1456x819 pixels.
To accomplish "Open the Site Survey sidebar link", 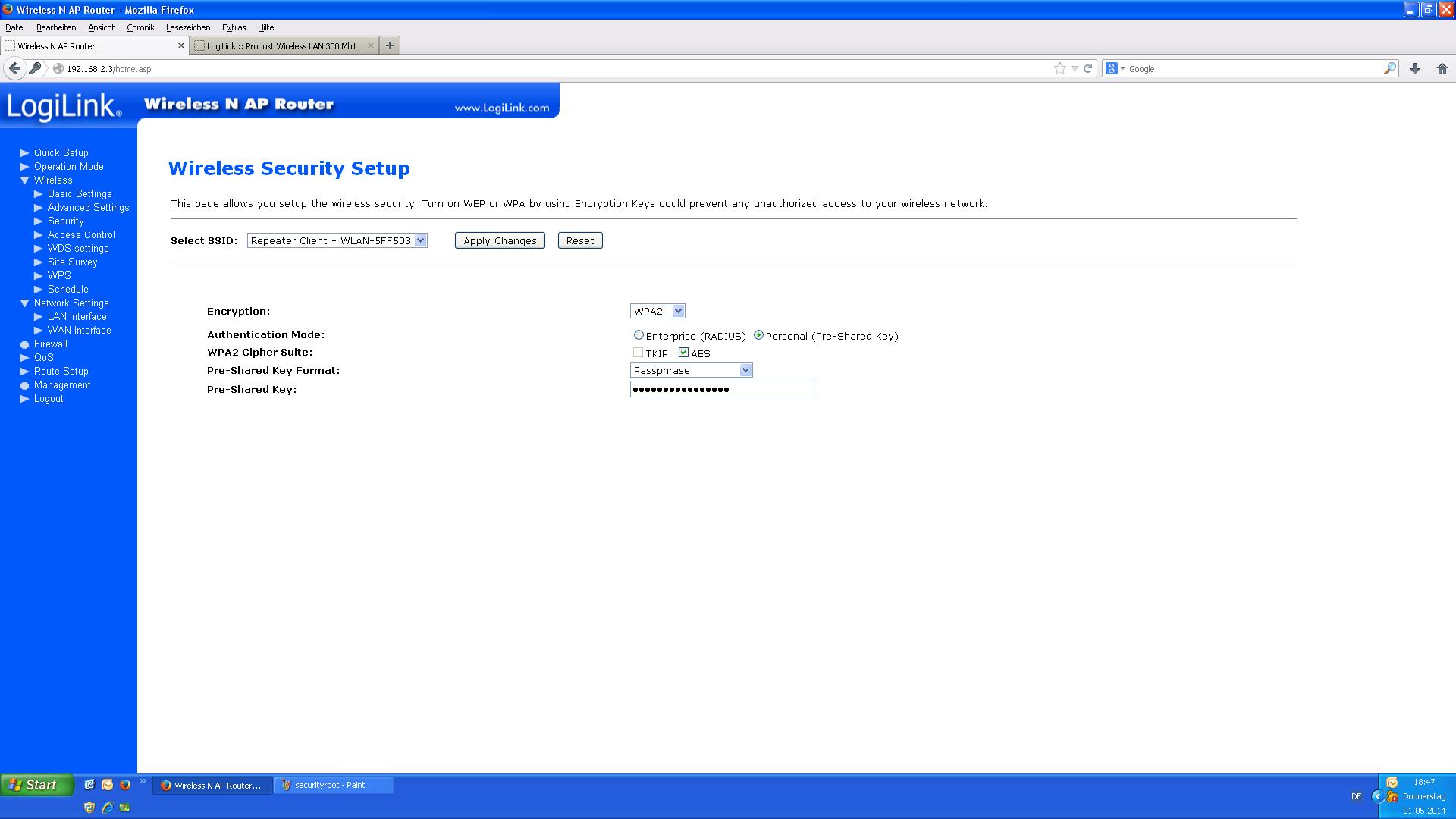I will tap(72, 262).
